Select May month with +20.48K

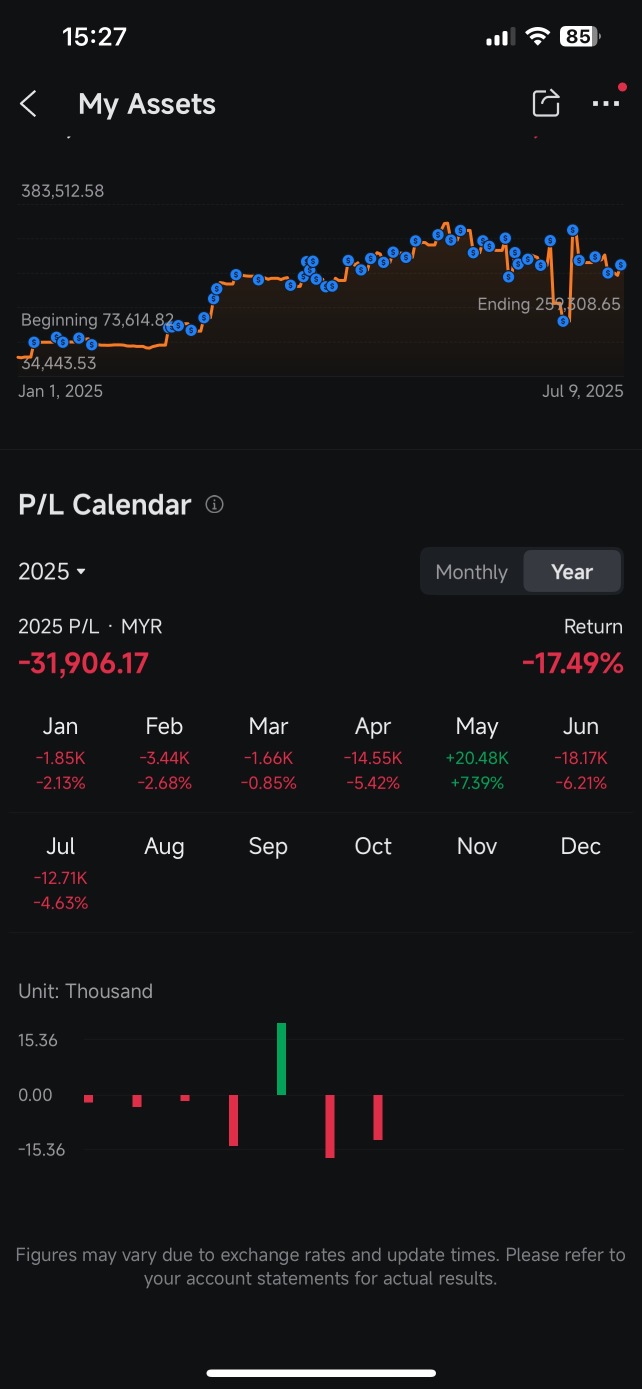pos(477,753)
